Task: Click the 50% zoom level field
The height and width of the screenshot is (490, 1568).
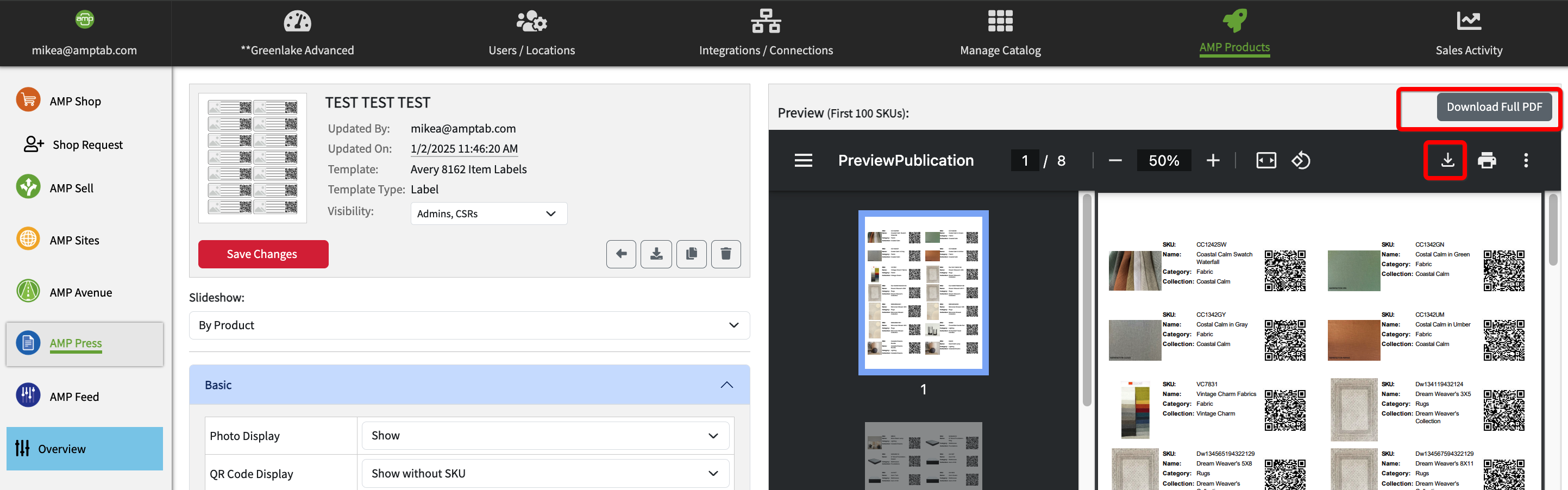Action: [1164, 160]
